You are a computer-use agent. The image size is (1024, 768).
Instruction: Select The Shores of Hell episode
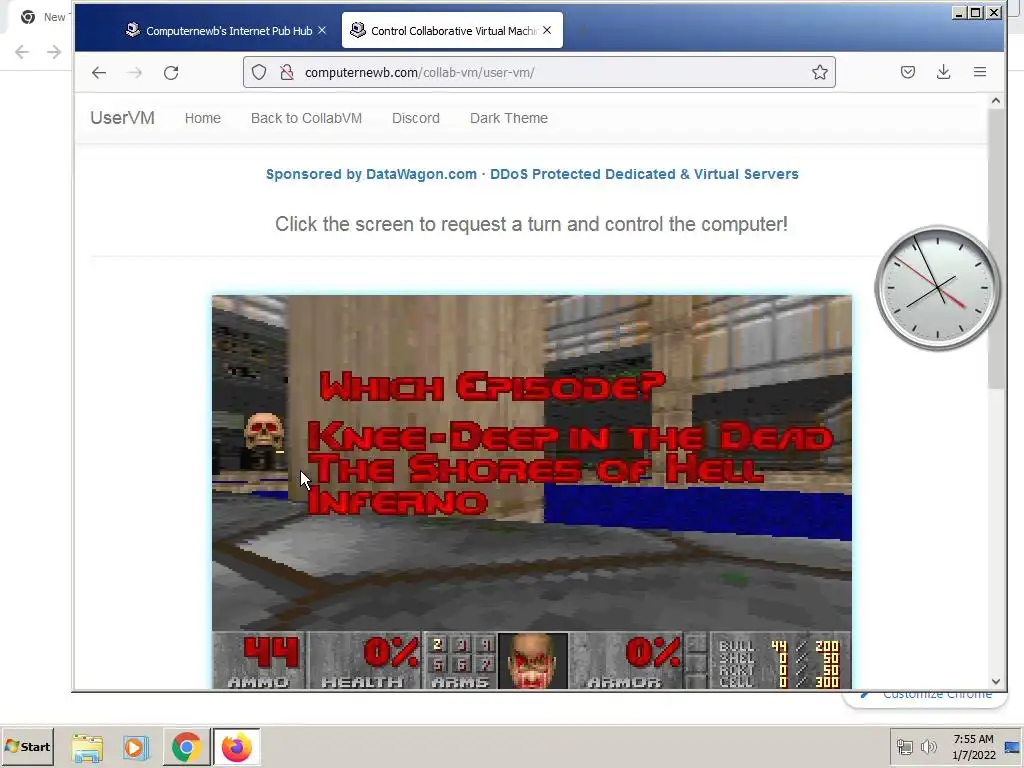click(536, 469)
